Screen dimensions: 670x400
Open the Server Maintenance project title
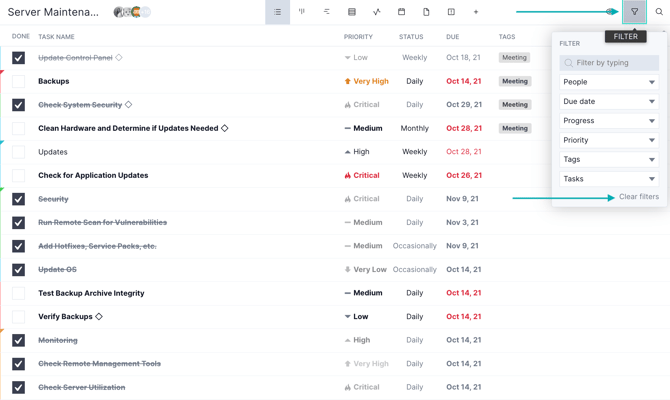click(x=53, y=12)
